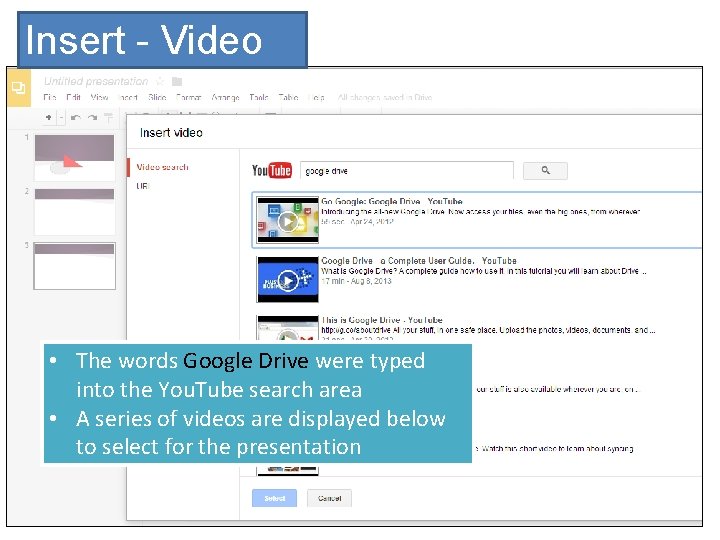
Task: Click the YouTube logo in dialog
Action: coord(271,170)
